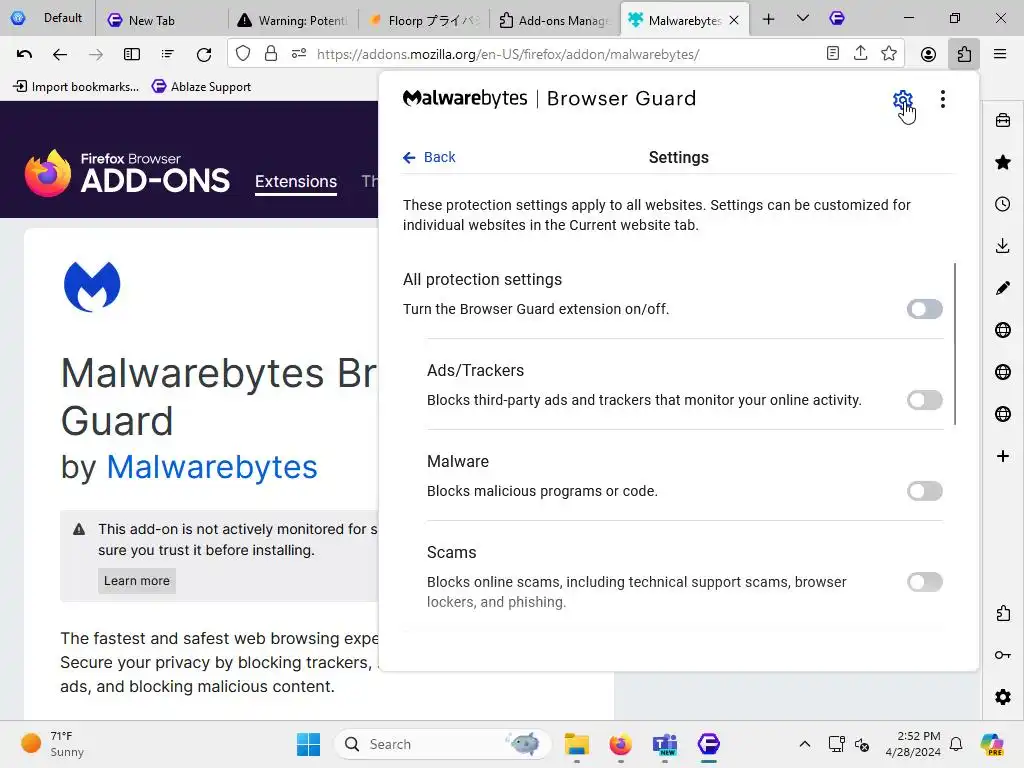This screenshot has height=768, width=1024.
Task: Enable Scams protection switch
Action: click(x=924, y=581)
